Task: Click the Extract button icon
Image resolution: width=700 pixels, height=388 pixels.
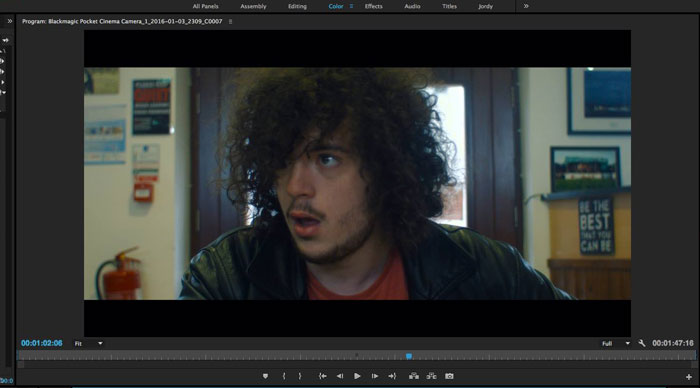Action: click(x=431, y=376)
